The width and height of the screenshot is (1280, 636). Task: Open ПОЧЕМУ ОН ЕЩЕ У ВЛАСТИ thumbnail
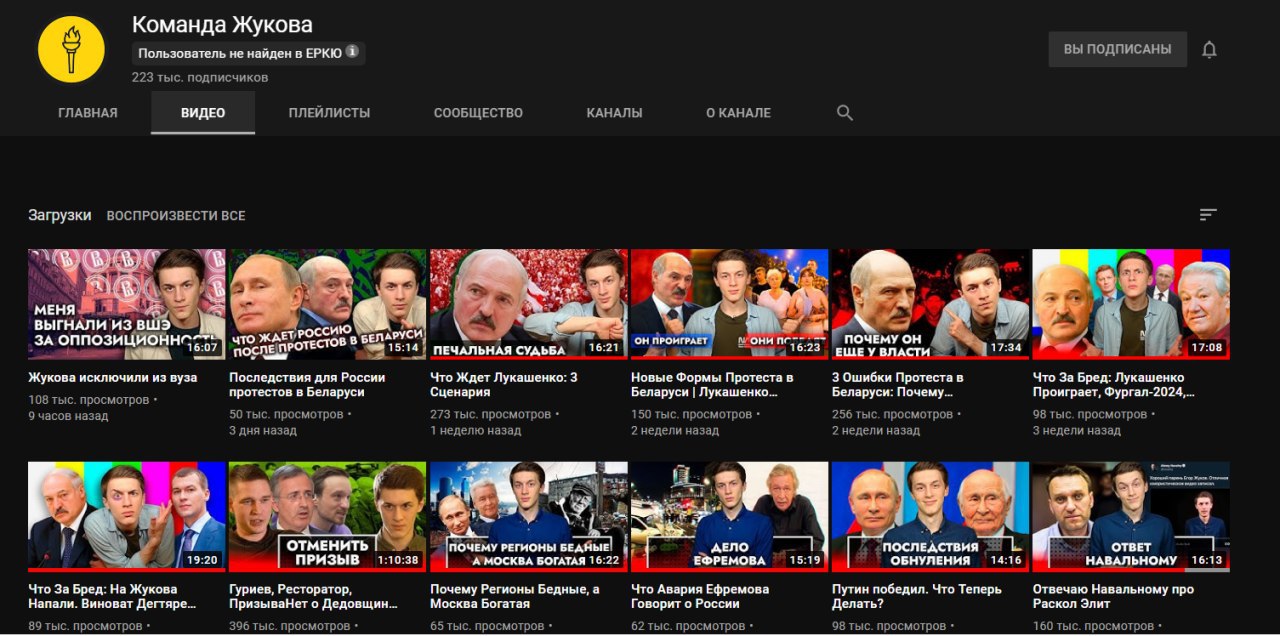[931, 304]
